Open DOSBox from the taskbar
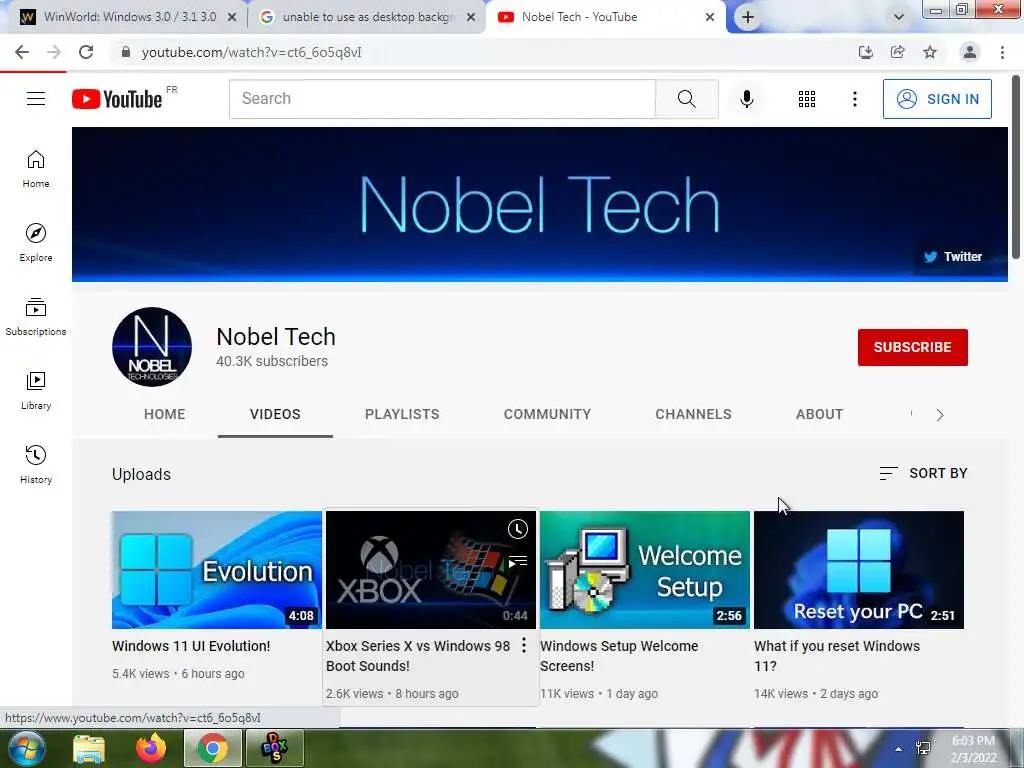This screenshot has width=1024, height=768. point(274,748)
